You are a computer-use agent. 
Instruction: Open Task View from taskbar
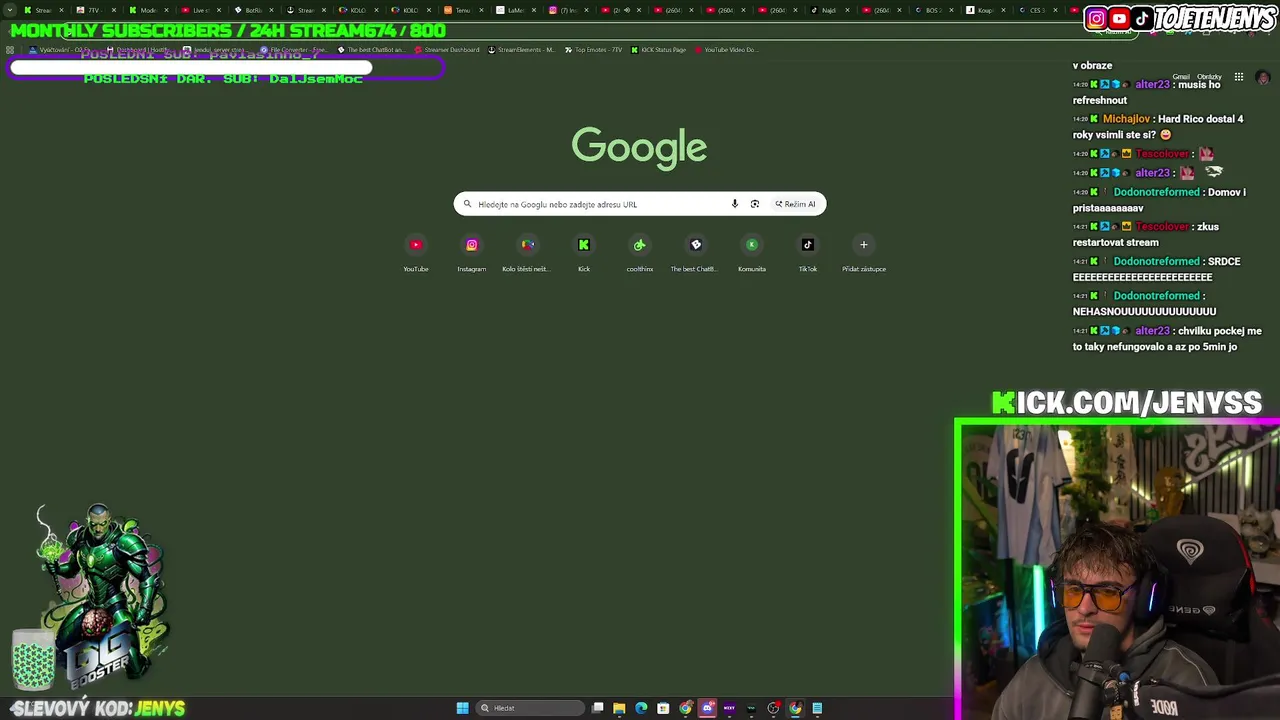click(x=597, y=708)
